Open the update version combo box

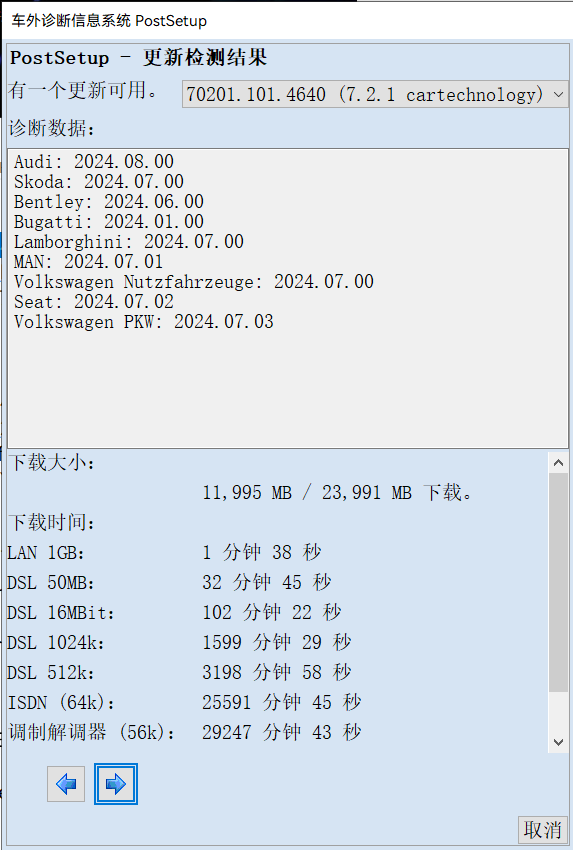click(x=375, y=95)
